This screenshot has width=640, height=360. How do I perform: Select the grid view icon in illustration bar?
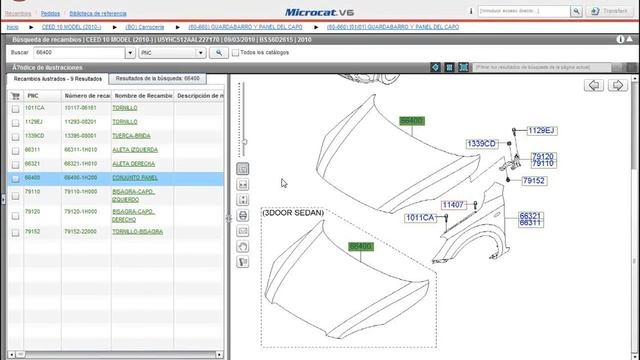tap(449, 67)
